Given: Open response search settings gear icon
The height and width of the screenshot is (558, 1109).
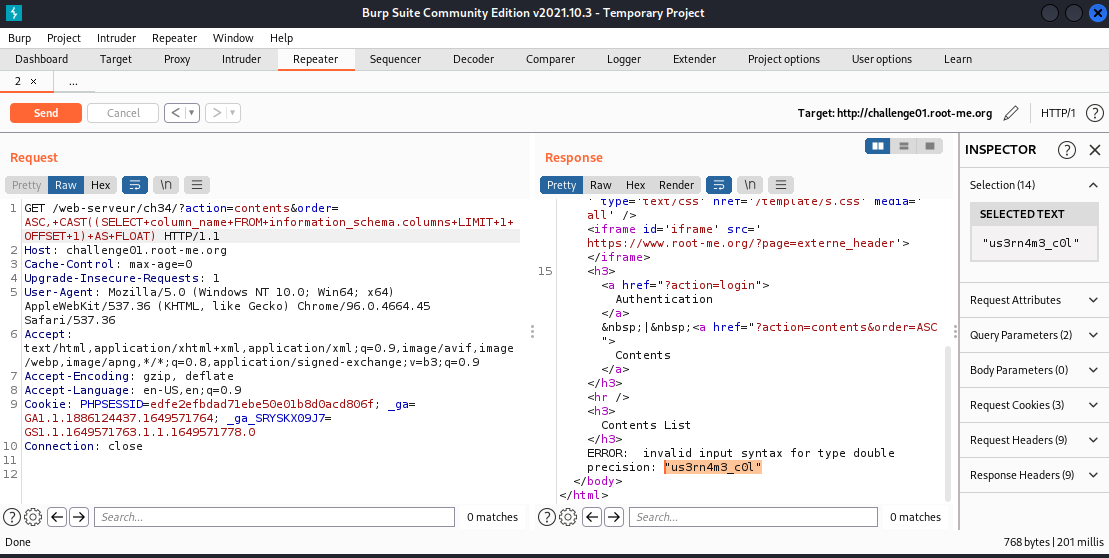Looking at the screenshot, I should pyautogui.click(x=568, y=517).
